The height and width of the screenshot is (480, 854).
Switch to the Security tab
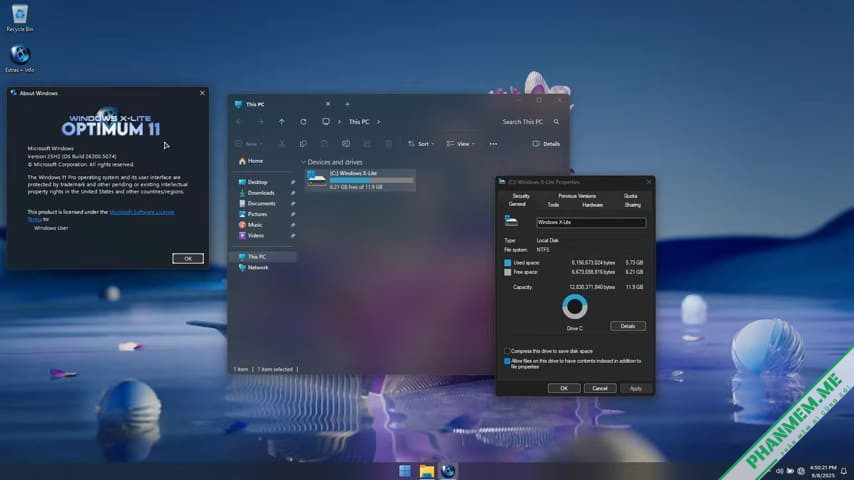coord(521,196)
